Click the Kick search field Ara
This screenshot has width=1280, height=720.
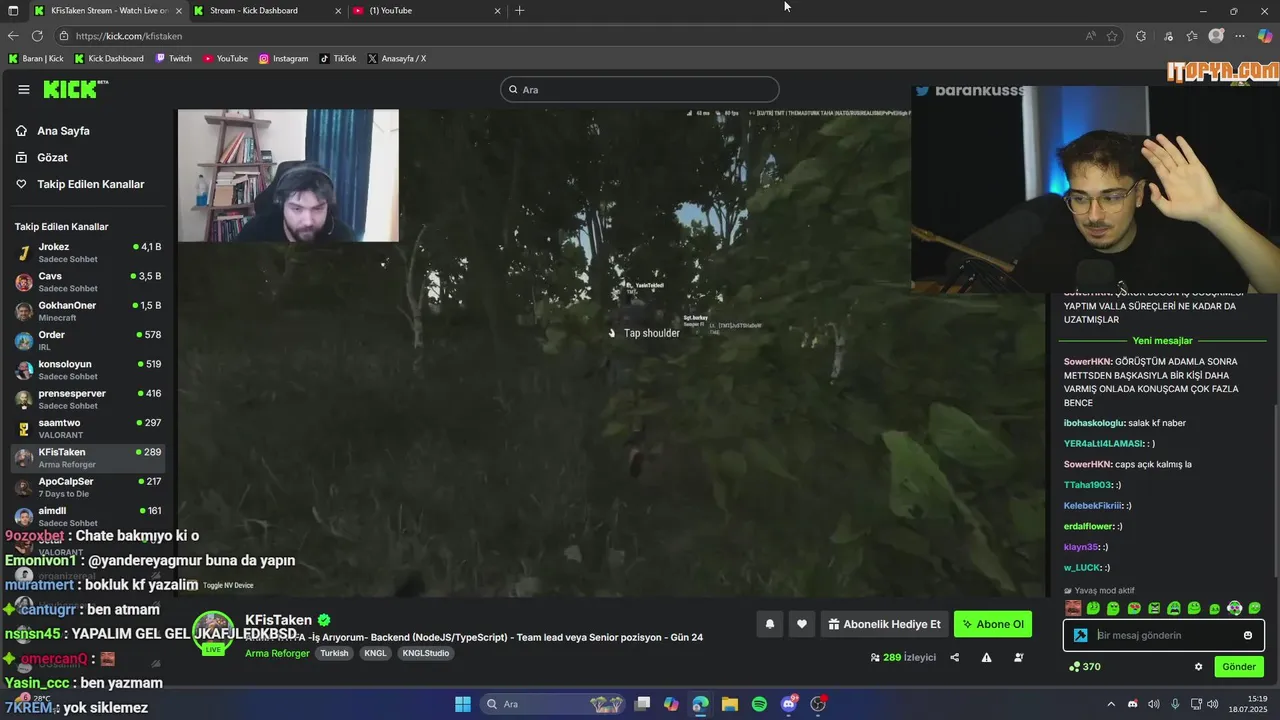640,89
